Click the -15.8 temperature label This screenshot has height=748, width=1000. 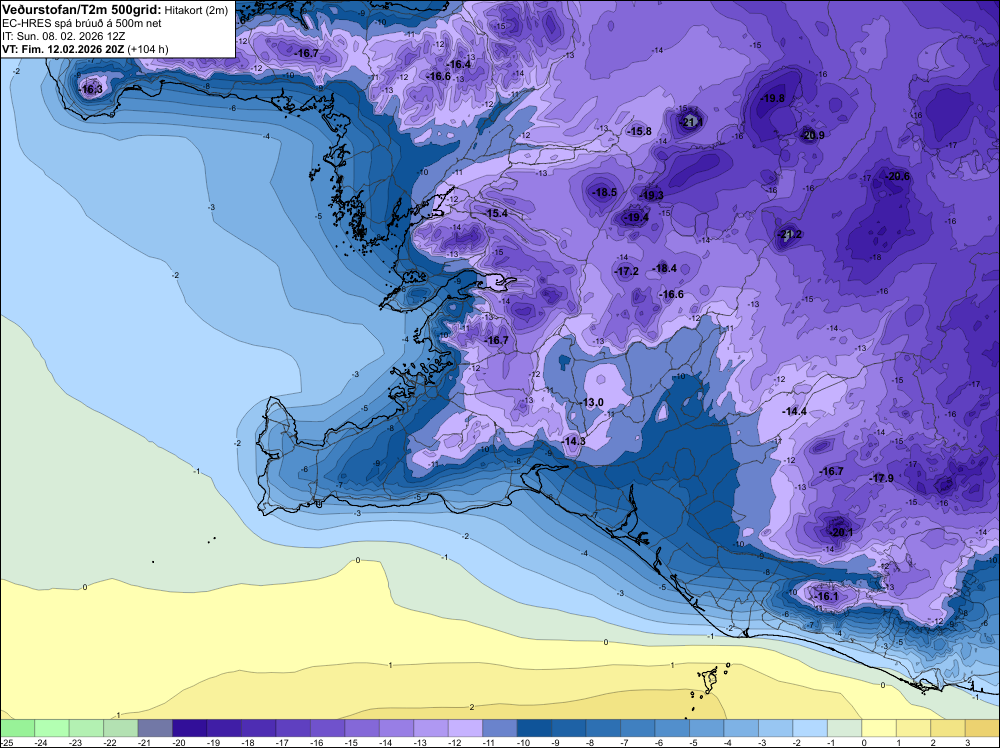(639, 131)
